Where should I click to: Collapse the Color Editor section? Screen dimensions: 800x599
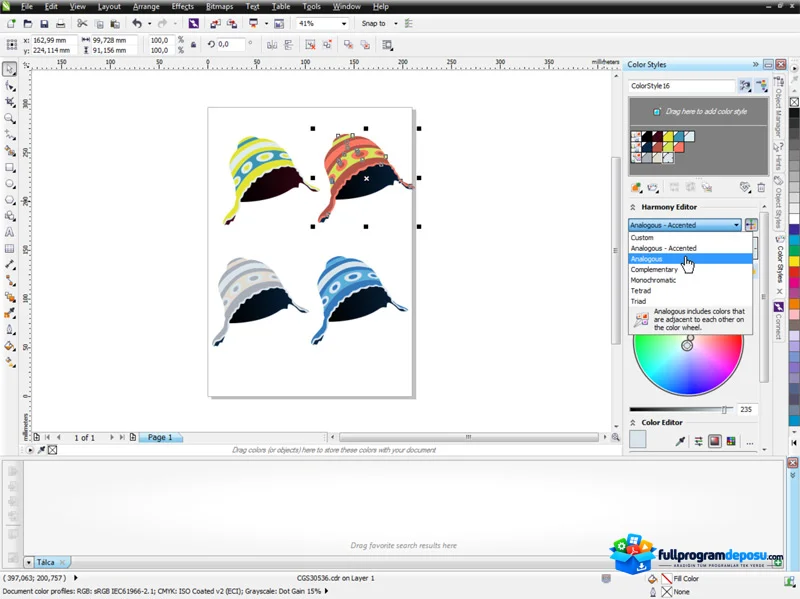633,422
